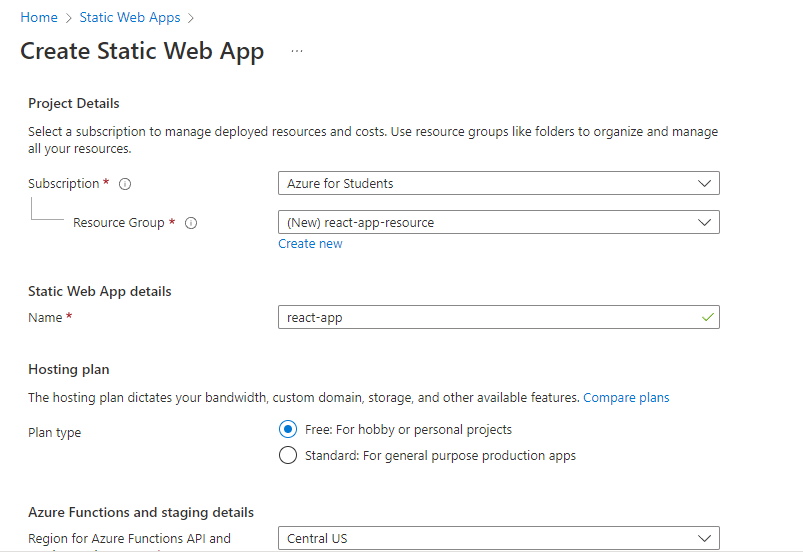Screen dimensions: 803x556
Task: Click the Resource Group dropdown arrow
Action: coord(705,222)
